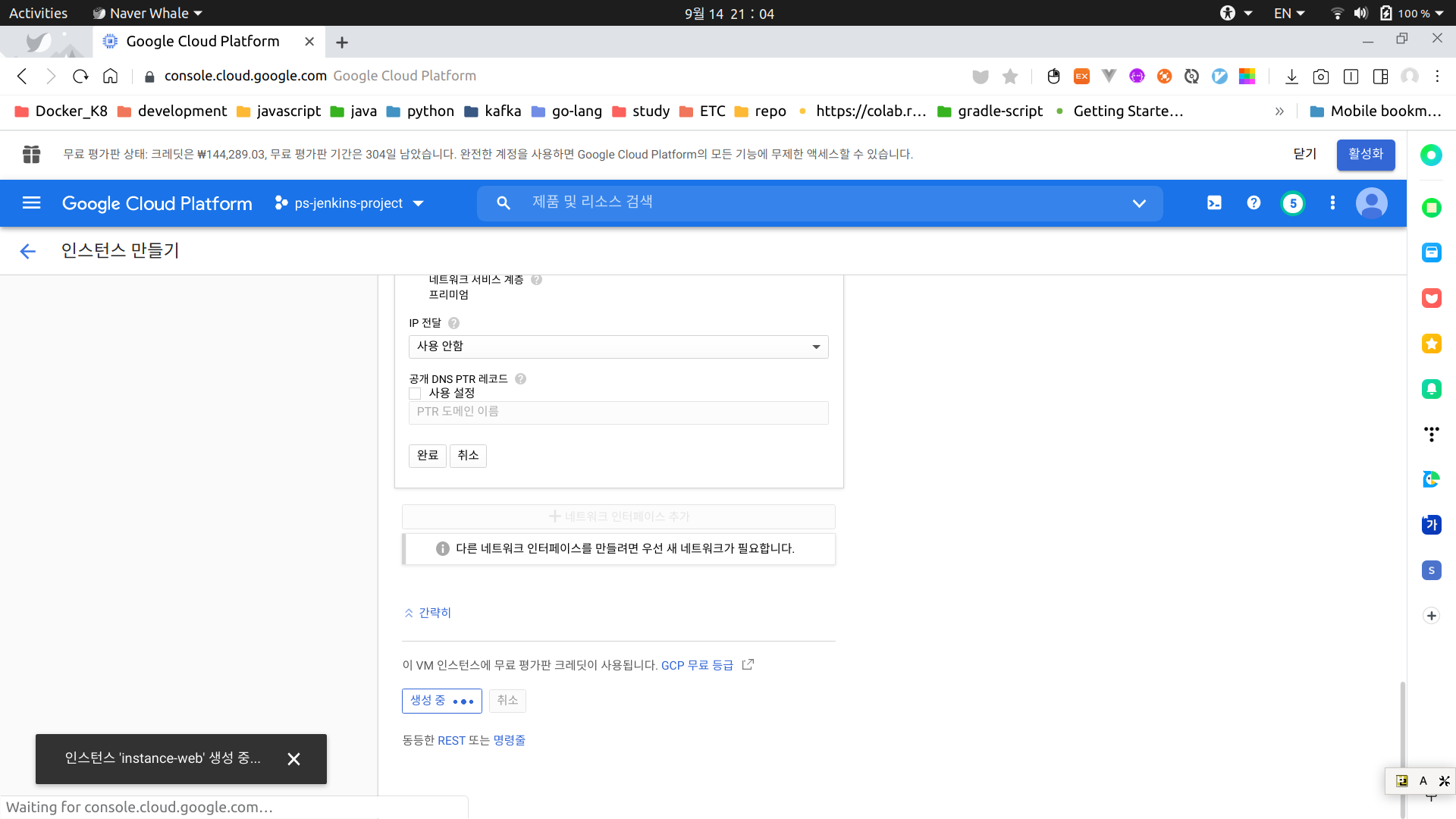
Task: Open the Google account avatar
Action: pyautogui.click(x=1371, y=202)
